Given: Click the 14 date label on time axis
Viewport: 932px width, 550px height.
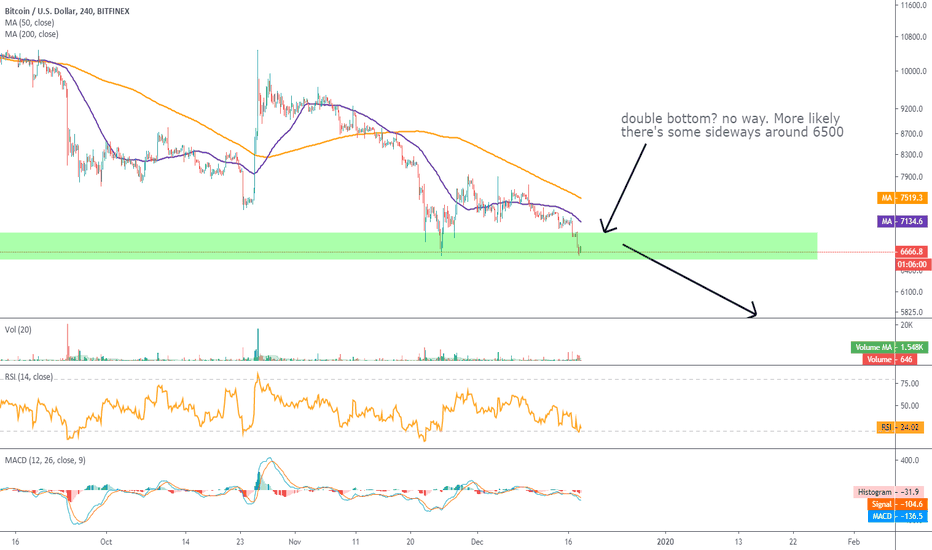Looking at the screenshot, I should coord(185,542).
